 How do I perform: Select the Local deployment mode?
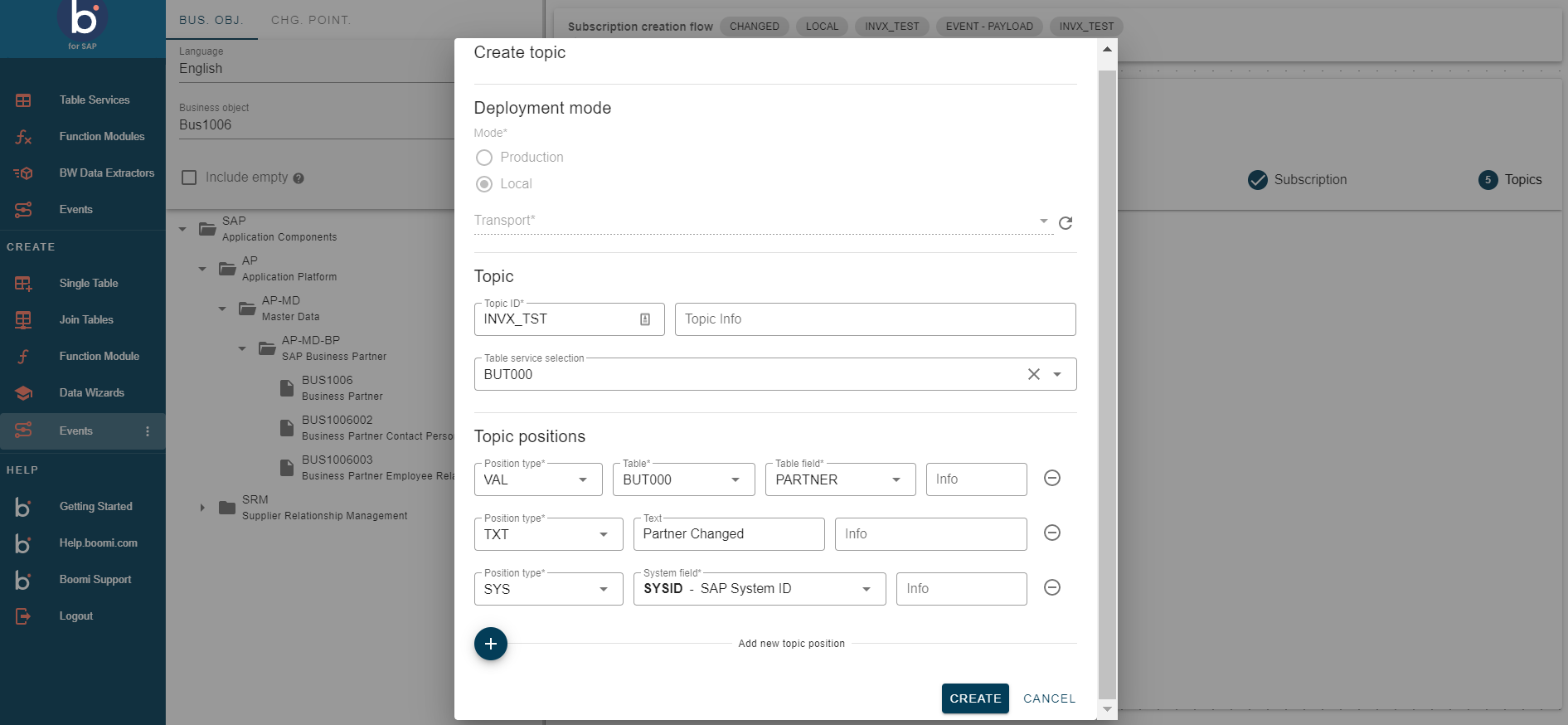pos(484,184)
